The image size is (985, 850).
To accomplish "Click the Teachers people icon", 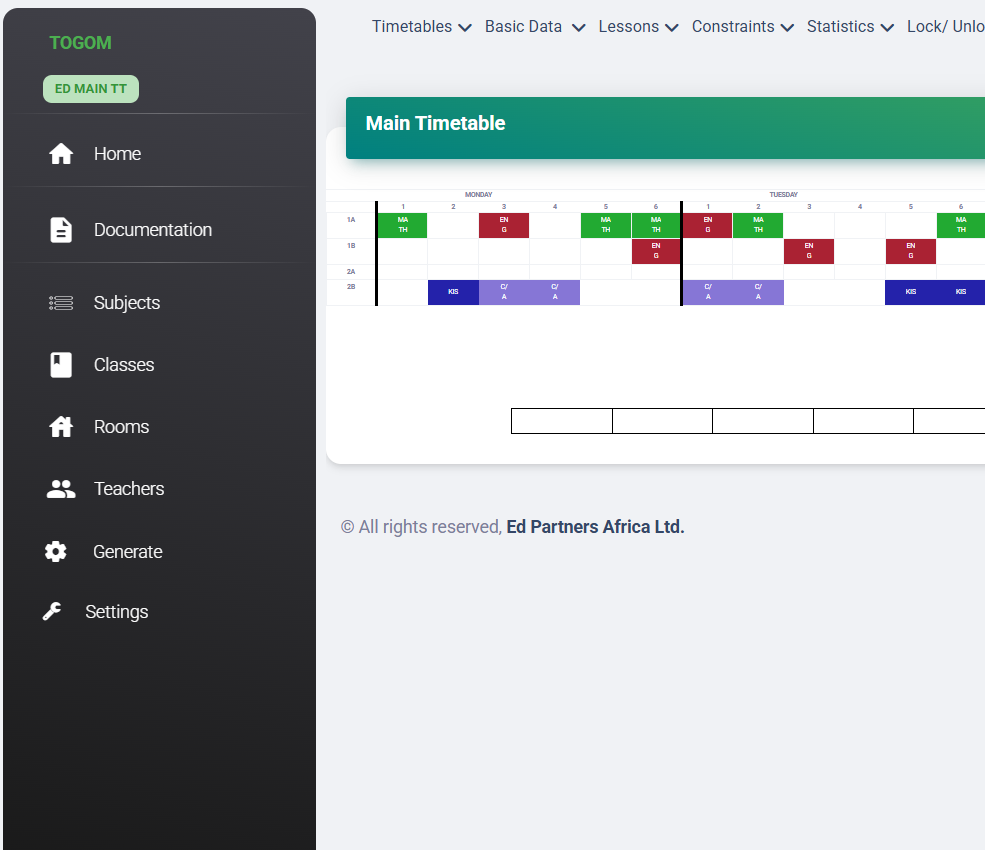I will pos(60,488).
